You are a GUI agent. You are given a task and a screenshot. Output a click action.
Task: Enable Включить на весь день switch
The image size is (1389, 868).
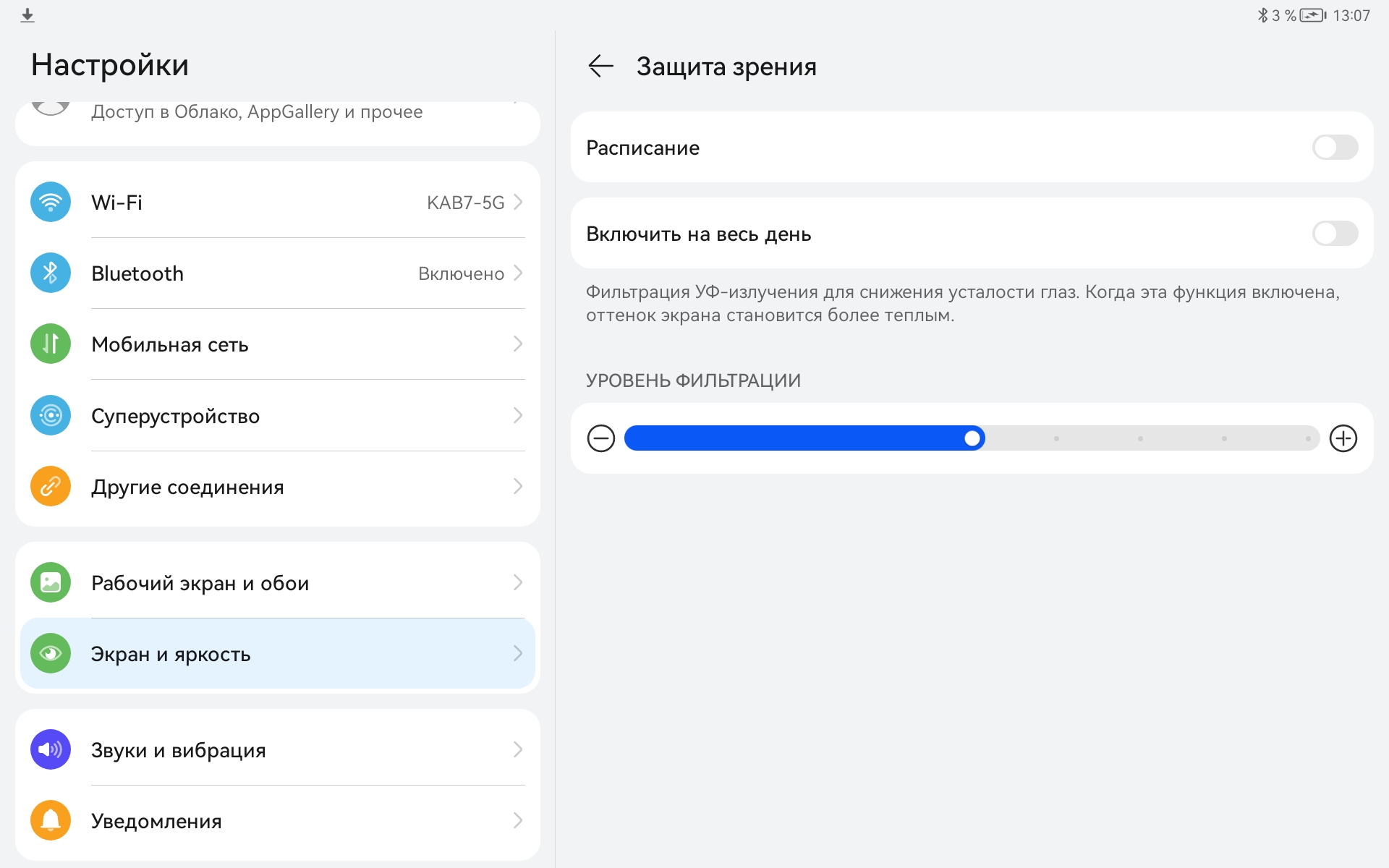(x=1335, y=234)
